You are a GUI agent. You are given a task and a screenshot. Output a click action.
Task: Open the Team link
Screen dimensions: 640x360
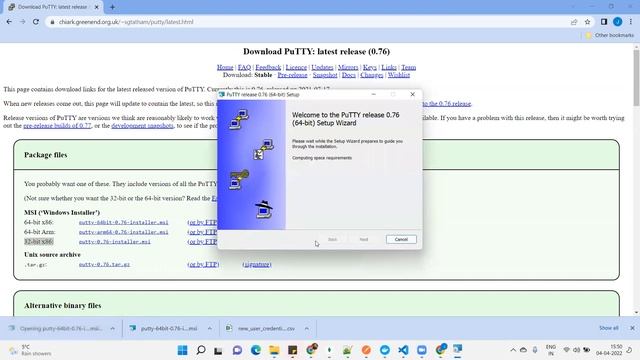(409, 67)
